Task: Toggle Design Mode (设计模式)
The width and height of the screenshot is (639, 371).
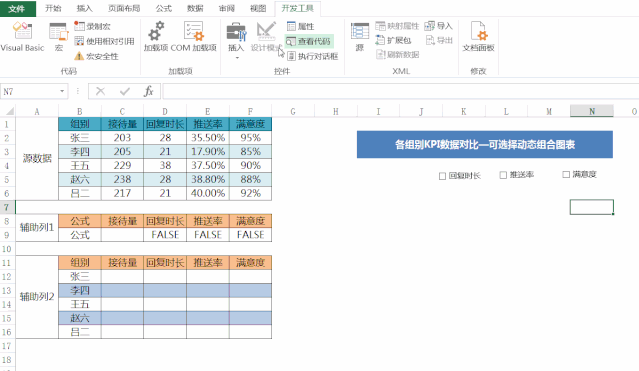Action: pyautogui.click(x=266, y=37)
